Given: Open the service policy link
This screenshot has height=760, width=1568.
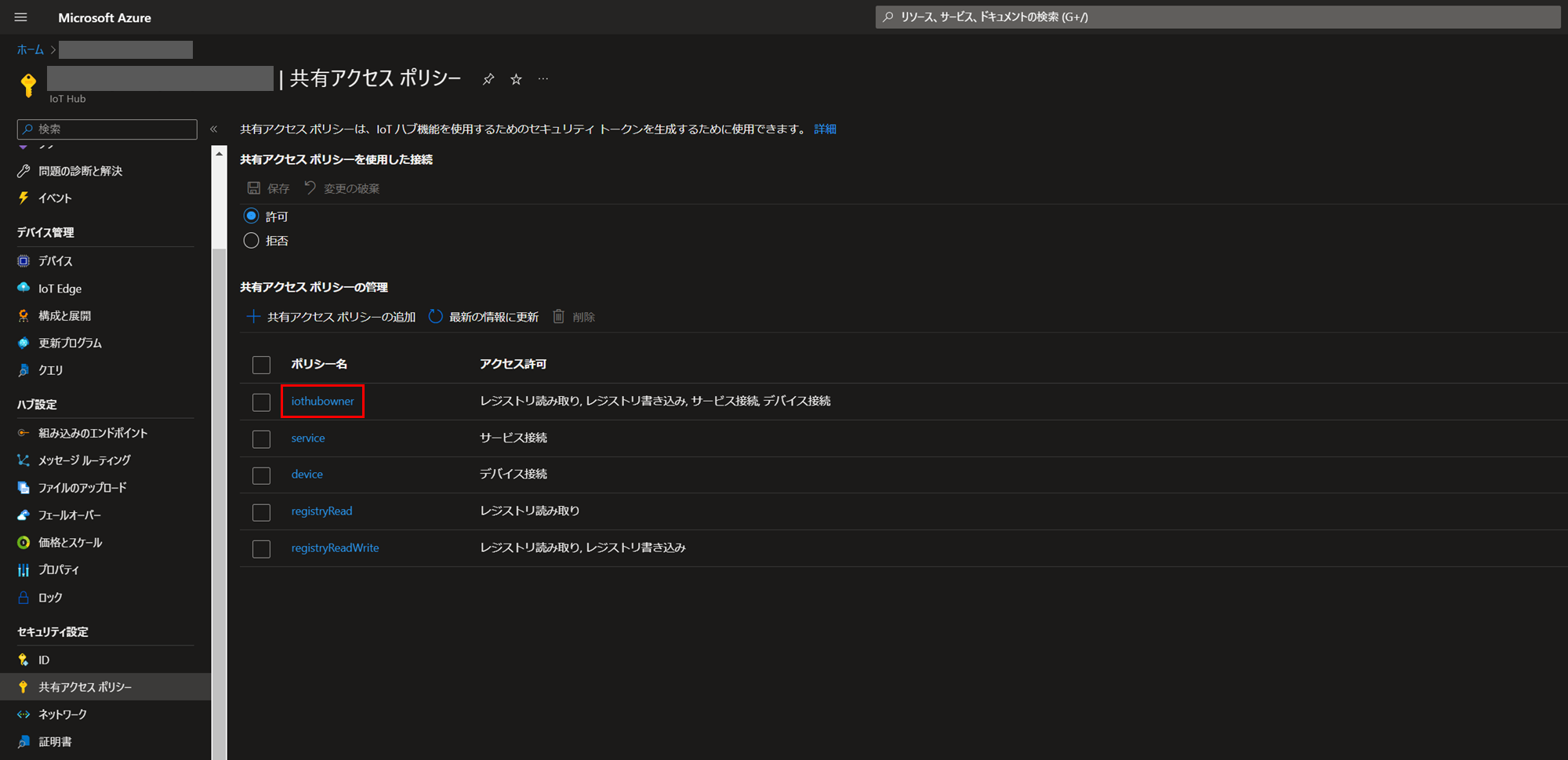Looking at the screenshot, I should coord(307,438).
